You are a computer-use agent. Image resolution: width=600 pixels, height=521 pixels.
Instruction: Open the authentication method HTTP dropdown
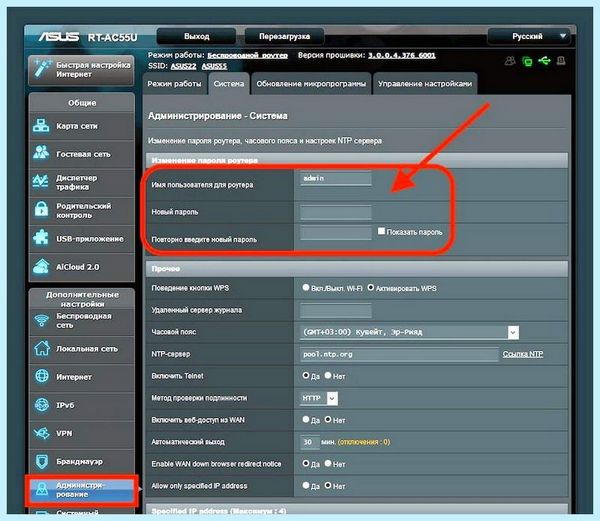pyautogui.click(x=319, y=398)
